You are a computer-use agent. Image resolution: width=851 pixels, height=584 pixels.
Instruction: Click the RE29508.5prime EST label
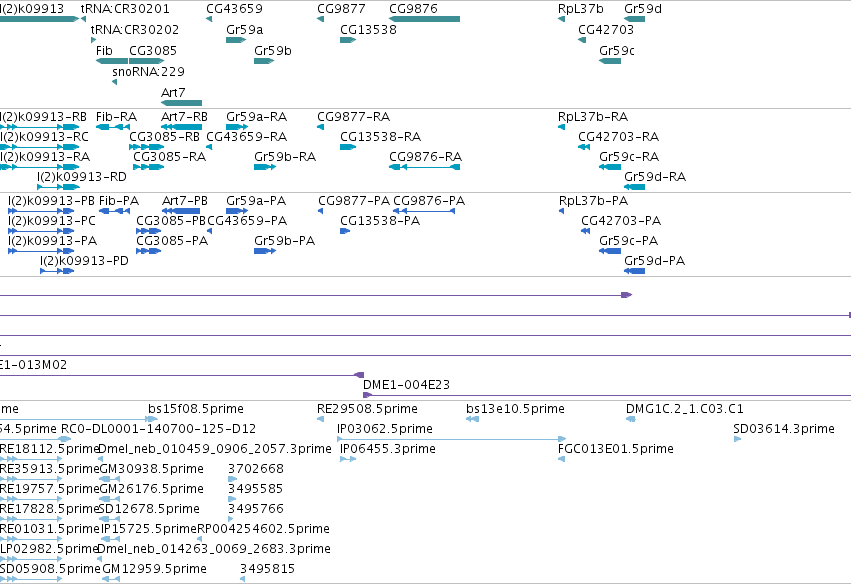pyautogui.click(x=367, y=409)
